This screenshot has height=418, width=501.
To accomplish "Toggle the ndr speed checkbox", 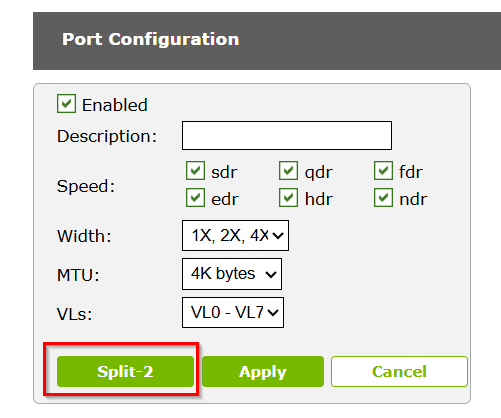I will point(383,198).
